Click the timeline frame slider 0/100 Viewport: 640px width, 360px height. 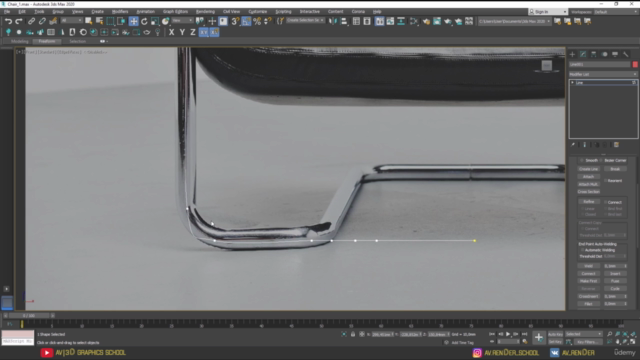point(29,316)
